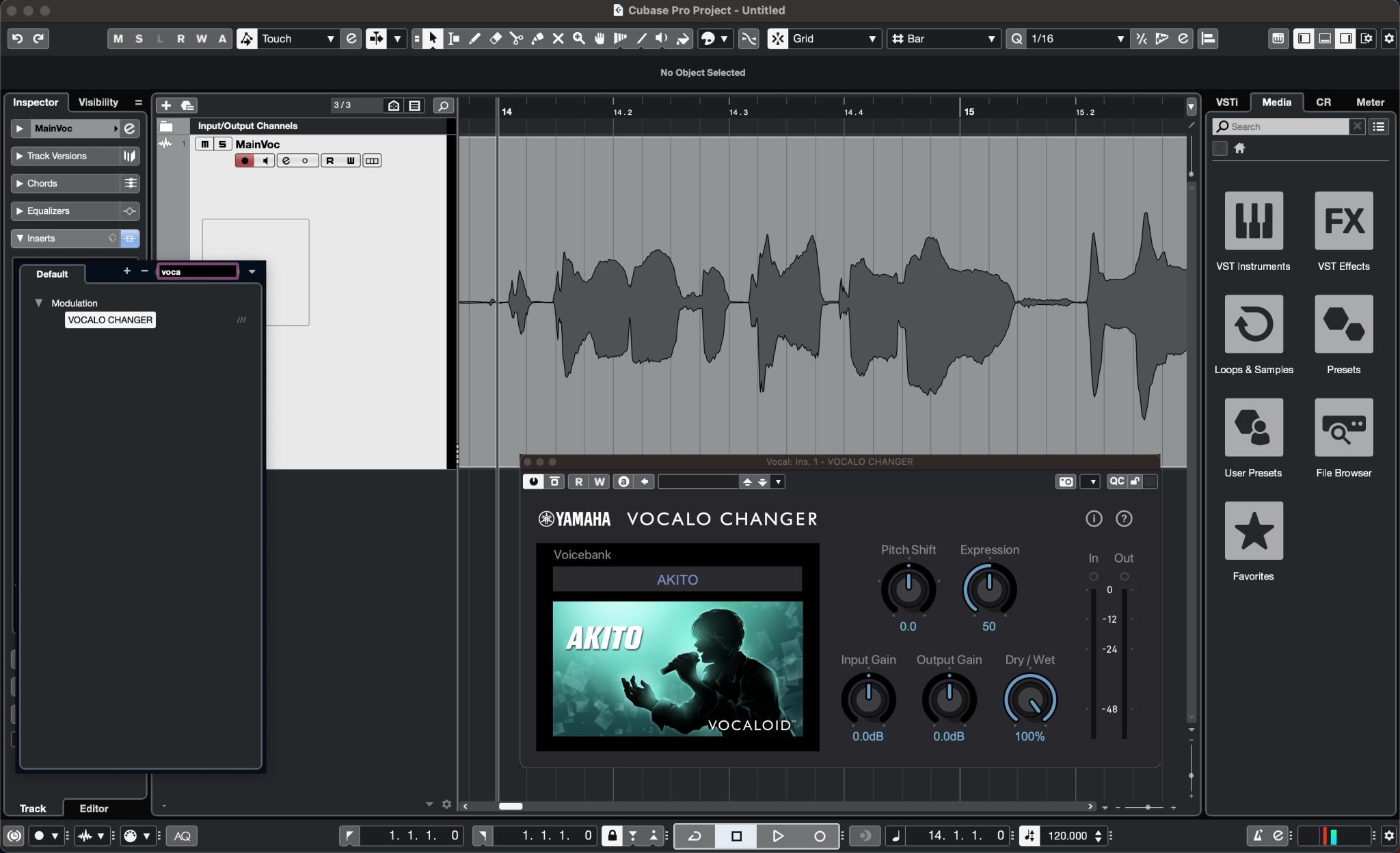1400x853 pixels.
Task: Select VOCALO CHANGER in the Modulation list
Action: click(x=109, y=319)
